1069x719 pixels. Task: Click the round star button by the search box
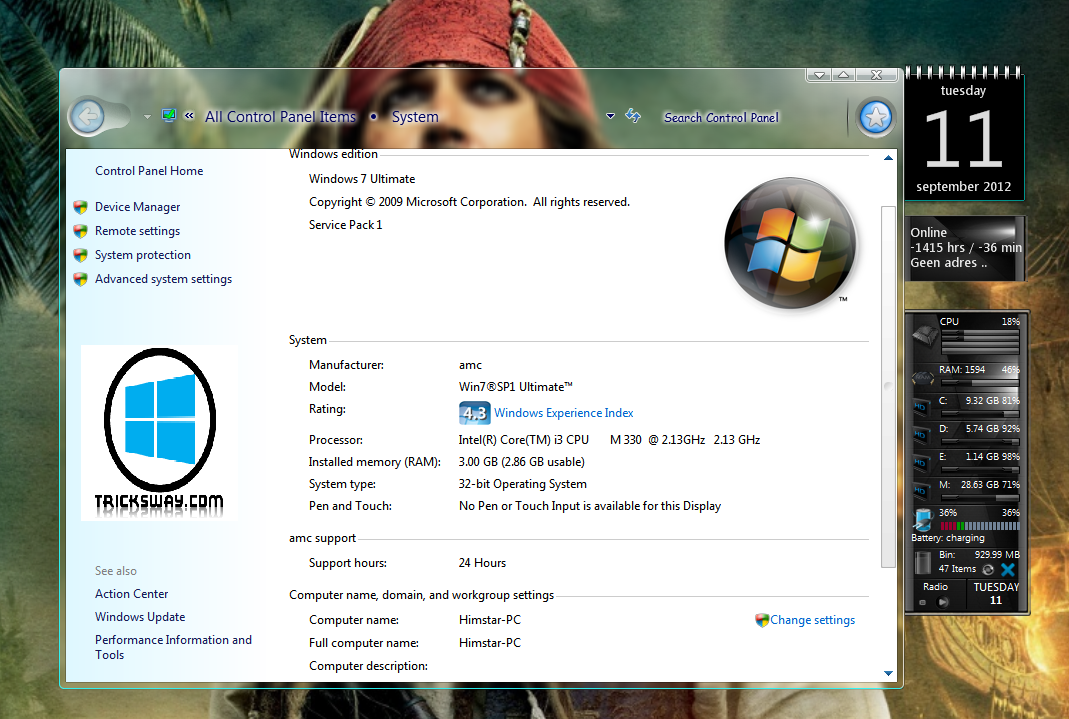(x=876, y=117)
